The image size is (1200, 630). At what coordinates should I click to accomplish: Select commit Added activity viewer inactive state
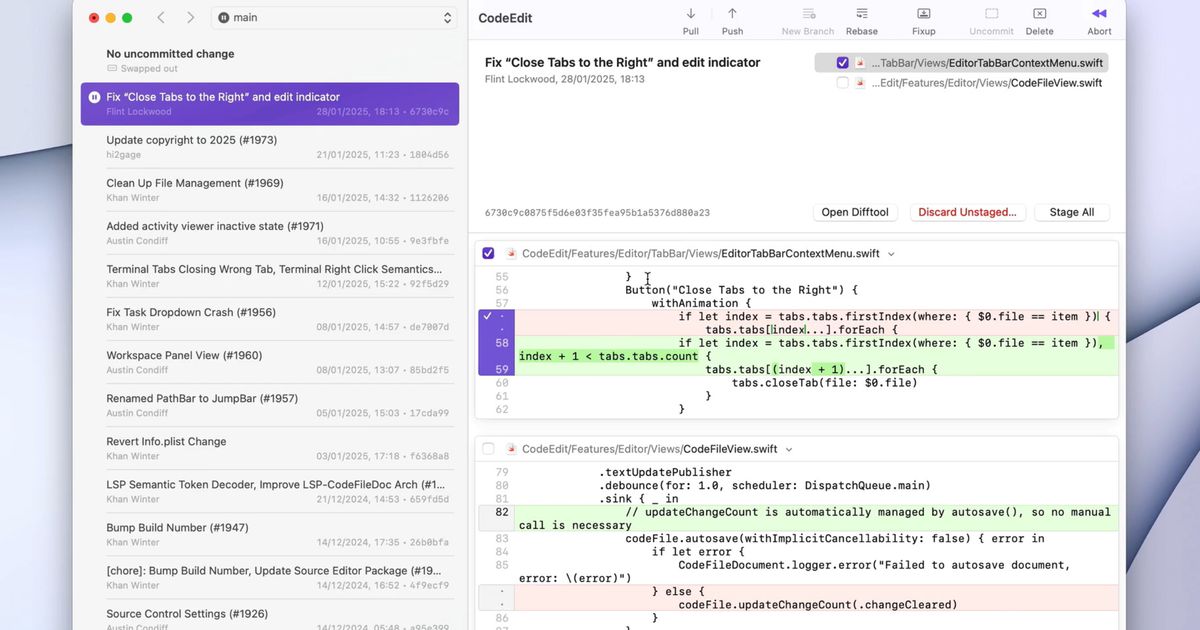[270, 233]
